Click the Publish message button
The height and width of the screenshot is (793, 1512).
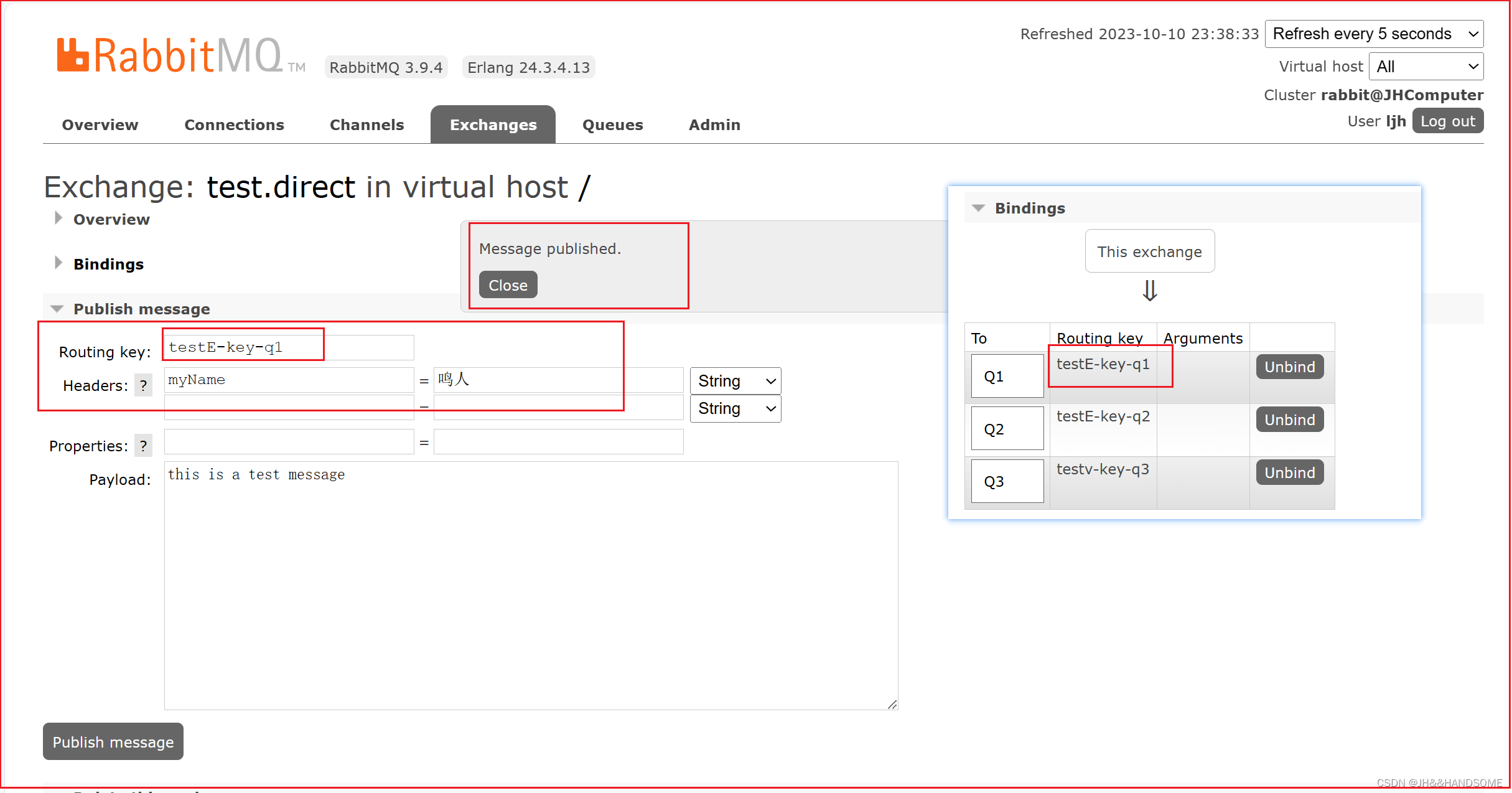tap(113, 741)
